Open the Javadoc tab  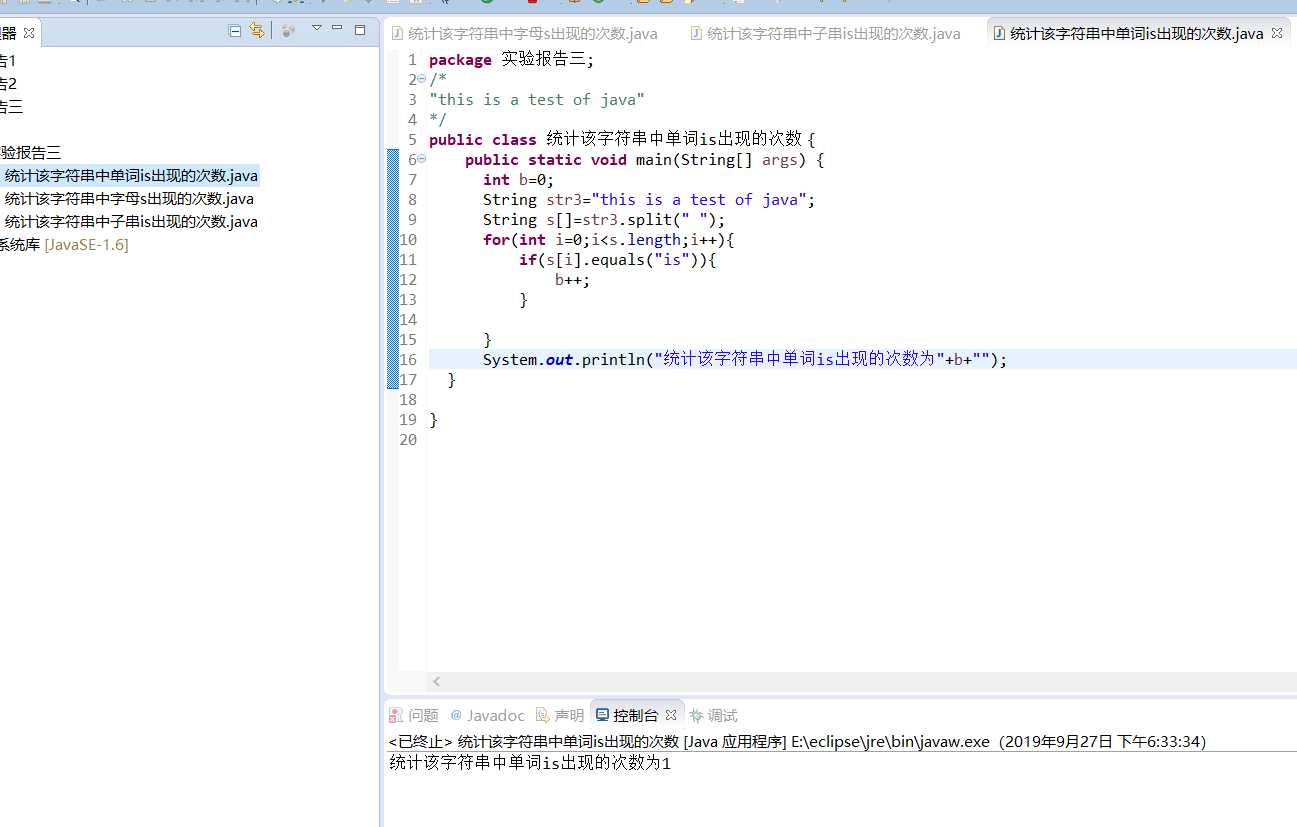point(487,715)
